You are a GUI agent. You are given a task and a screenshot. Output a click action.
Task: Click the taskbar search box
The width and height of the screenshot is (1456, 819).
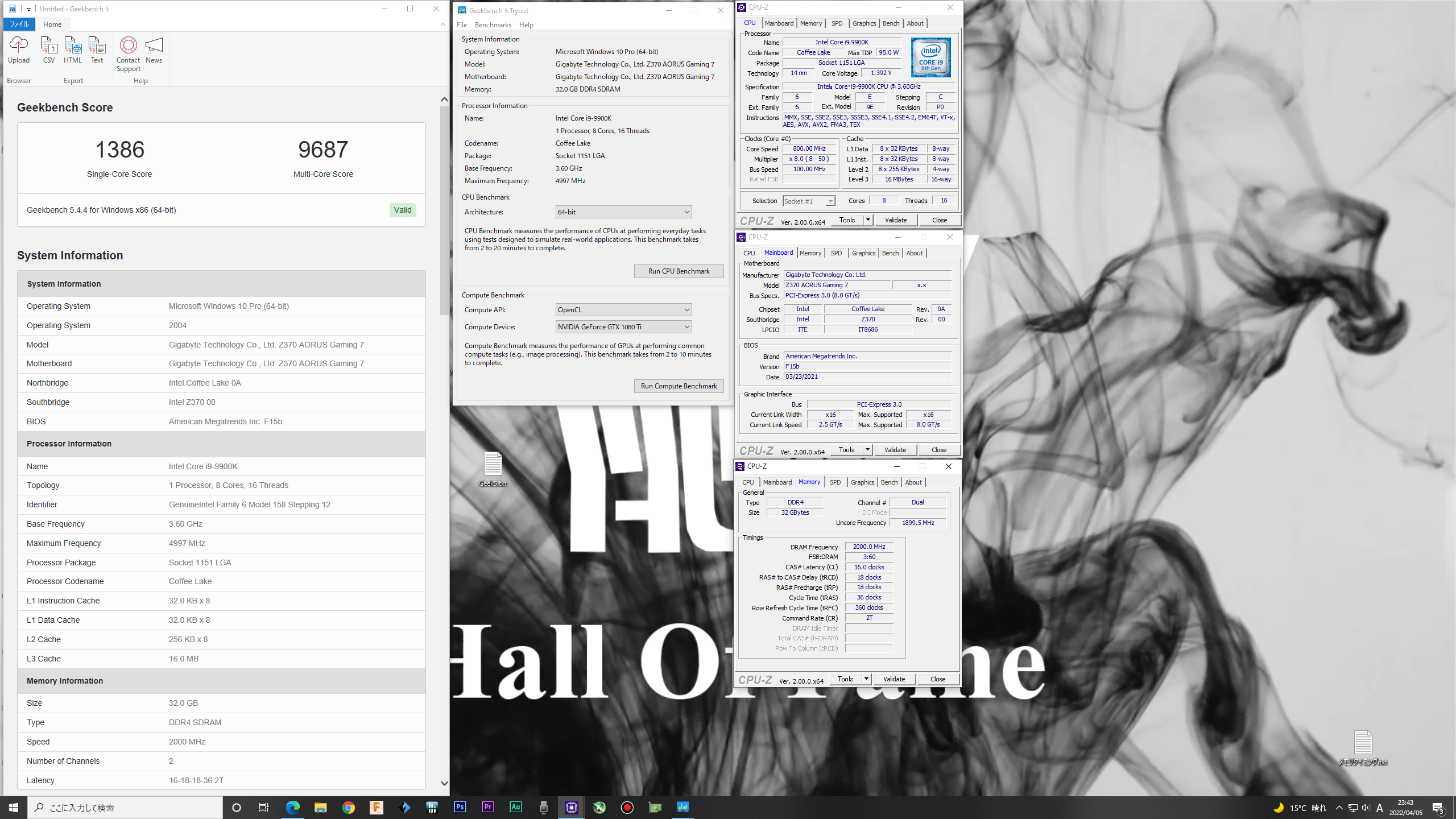[x=125, y=807]
